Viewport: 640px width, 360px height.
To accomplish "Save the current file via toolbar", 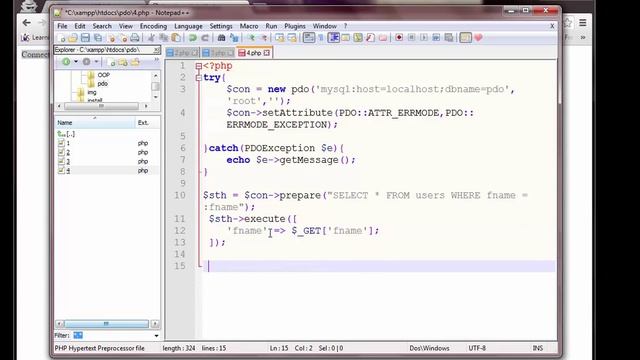I will 85,38.
